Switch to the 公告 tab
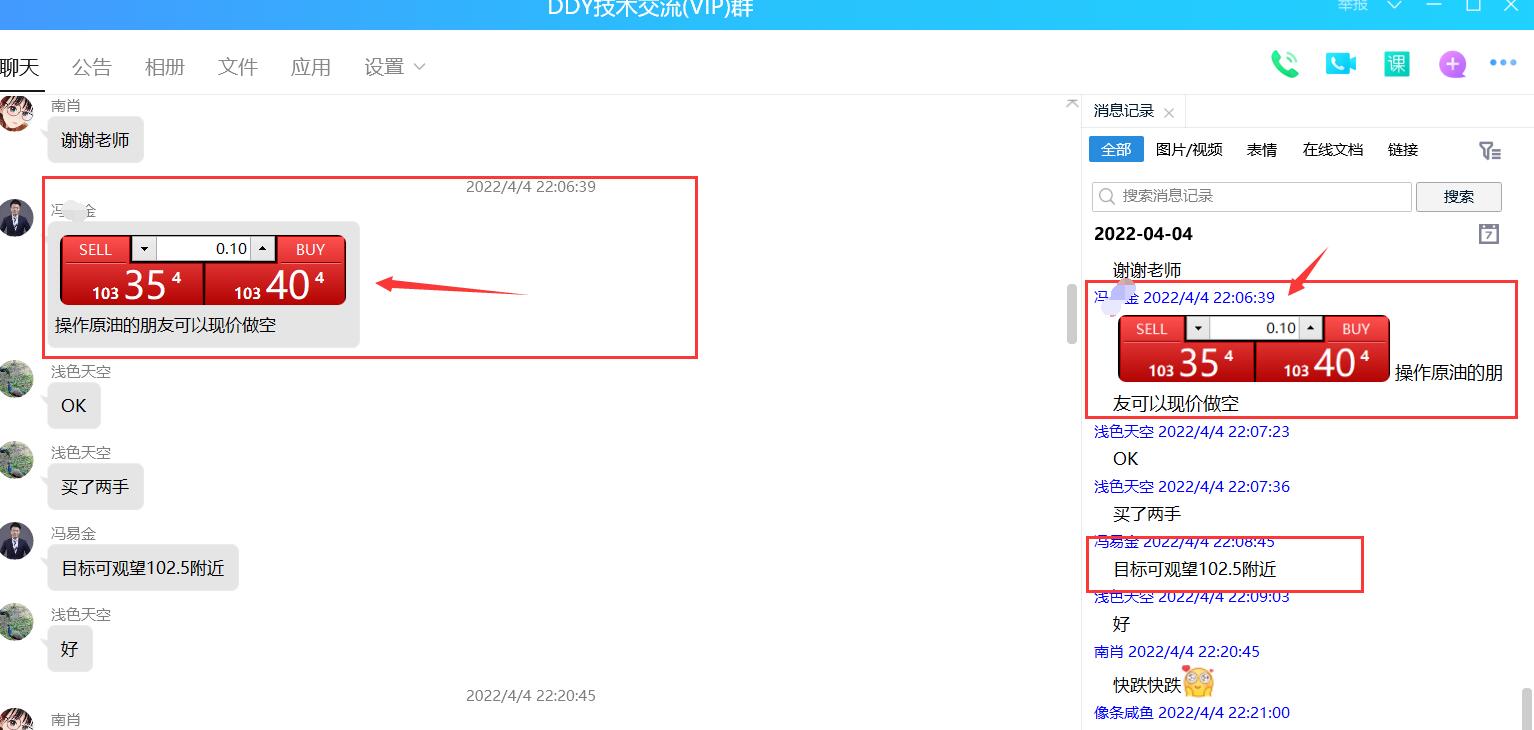This screenshot has height=730, width=1534. [92, 67]
